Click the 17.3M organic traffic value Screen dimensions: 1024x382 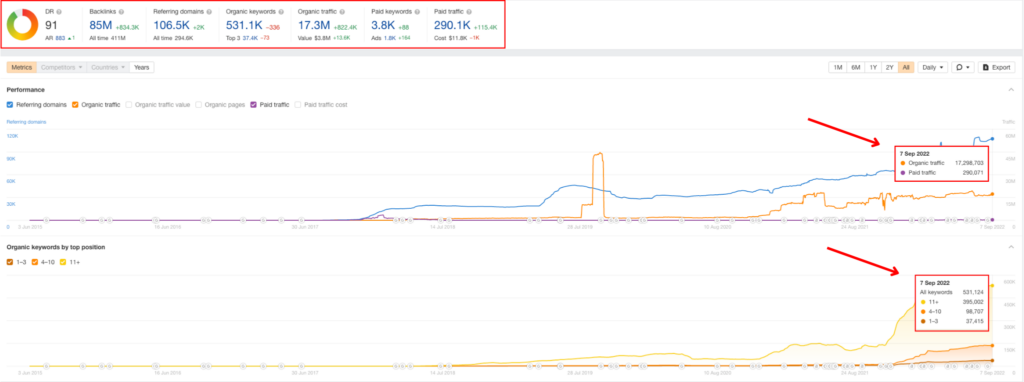pyautogui.click(x=313, y=25)
